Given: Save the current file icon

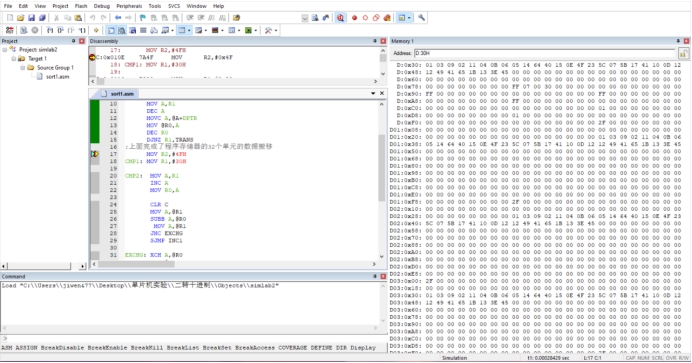Looking at the screenshot, I should pos(31,18).
